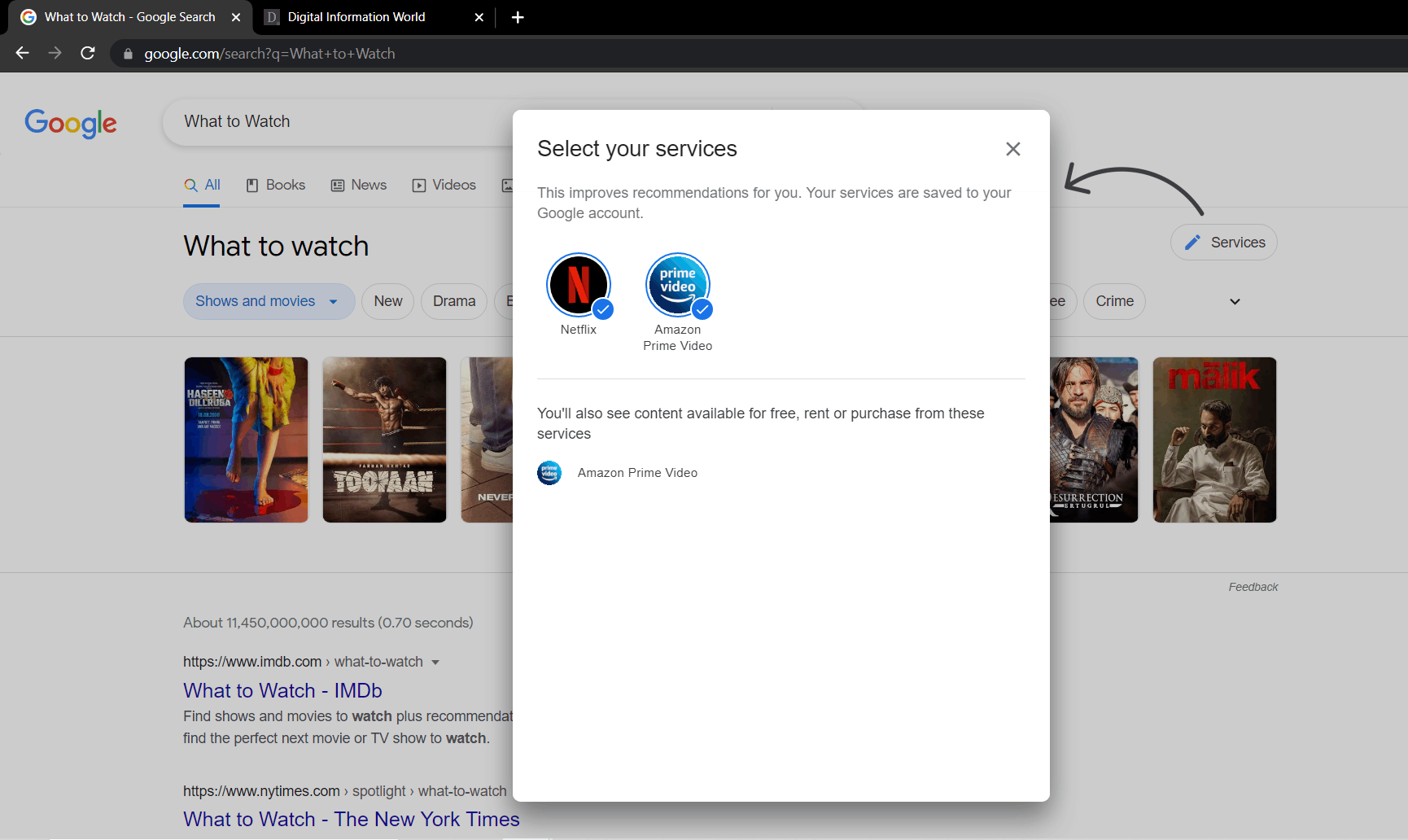Click the padlock icon in the address bar
This screenshot has width=1408, height=840.
pos(127,53)
